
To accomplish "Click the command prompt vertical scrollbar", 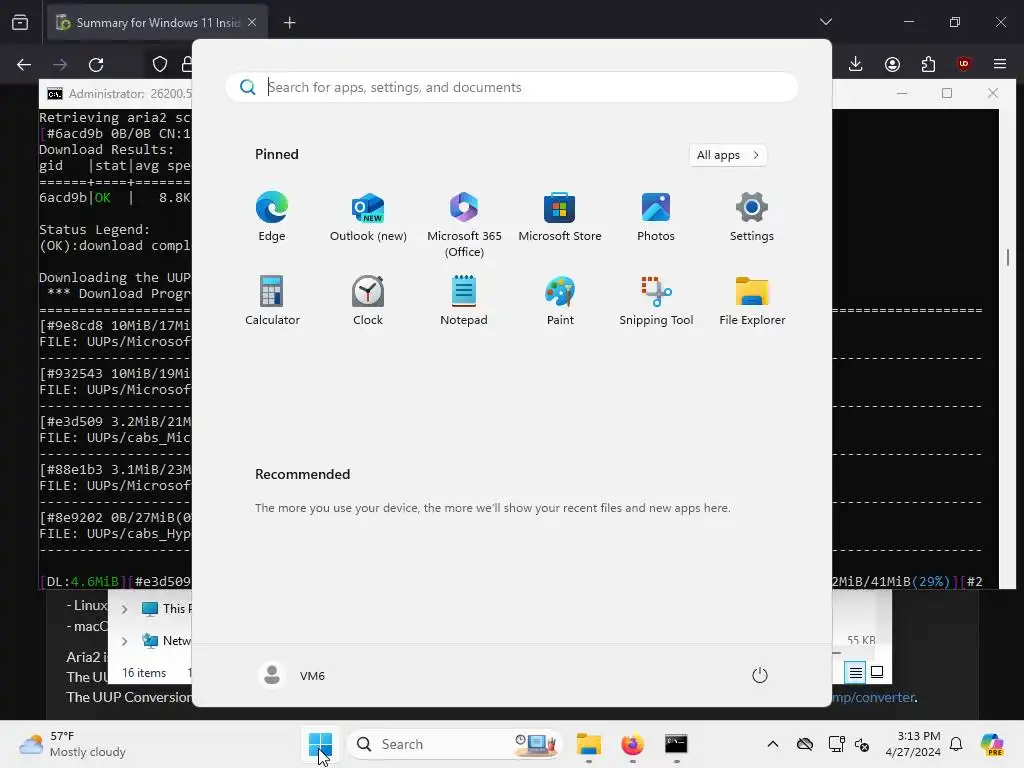I will coord(1008,257).
